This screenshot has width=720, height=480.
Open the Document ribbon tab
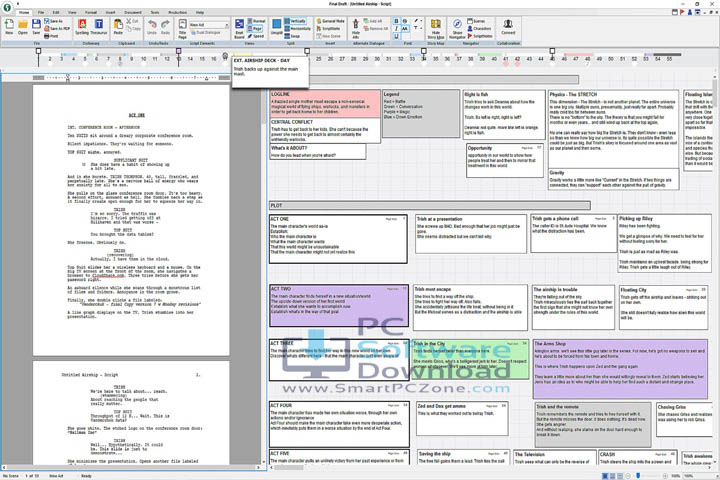(133, 12)
